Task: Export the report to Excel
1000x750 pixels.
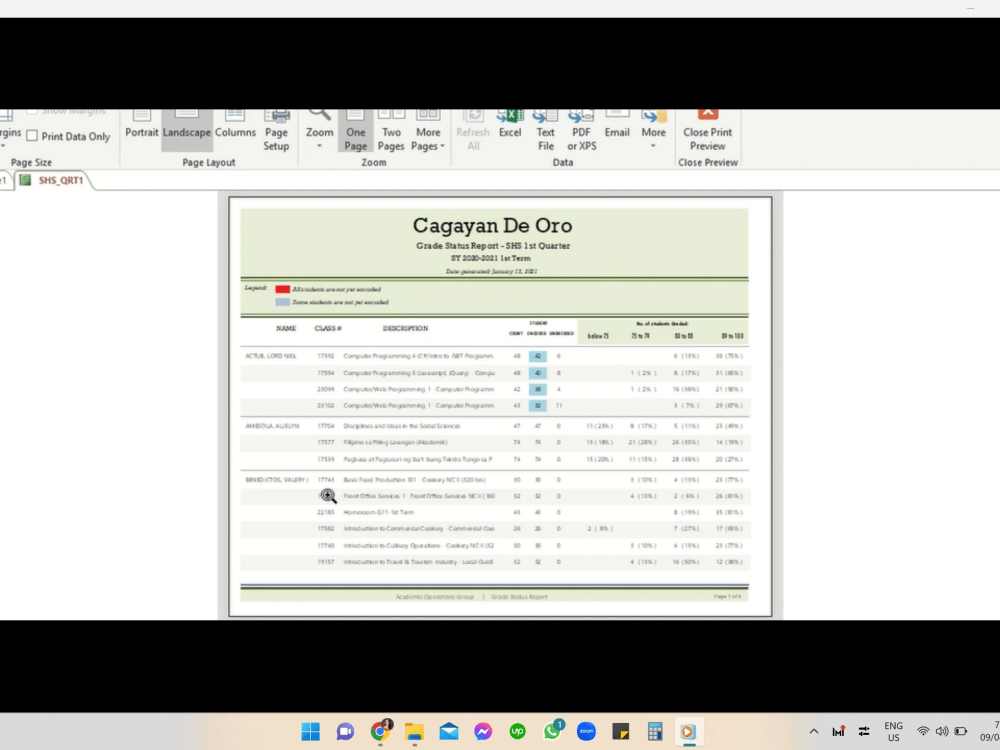Action: pyautogui.click(x=510, y=125)
